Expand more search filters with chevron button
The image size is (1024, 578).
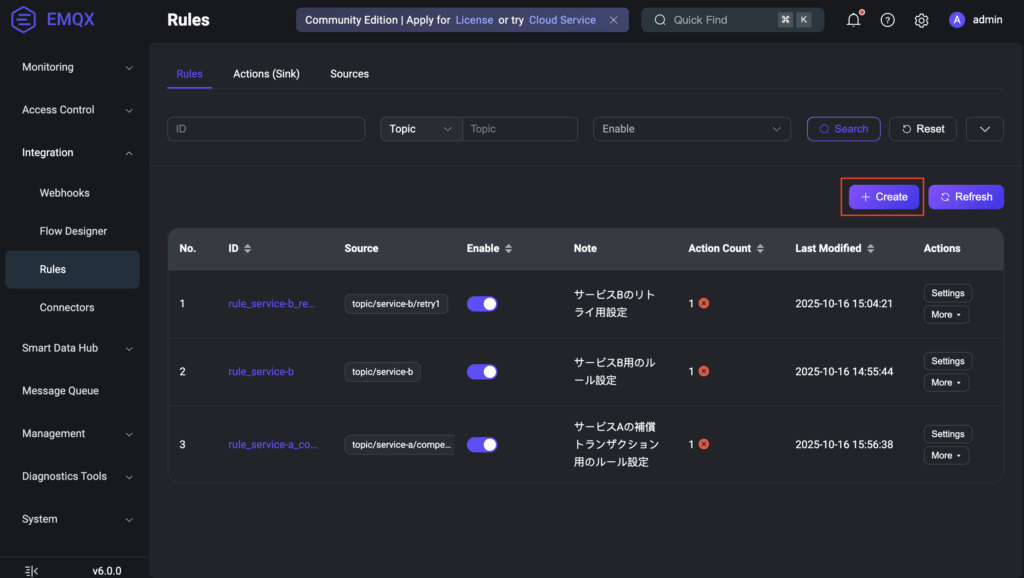pos(985,129)
